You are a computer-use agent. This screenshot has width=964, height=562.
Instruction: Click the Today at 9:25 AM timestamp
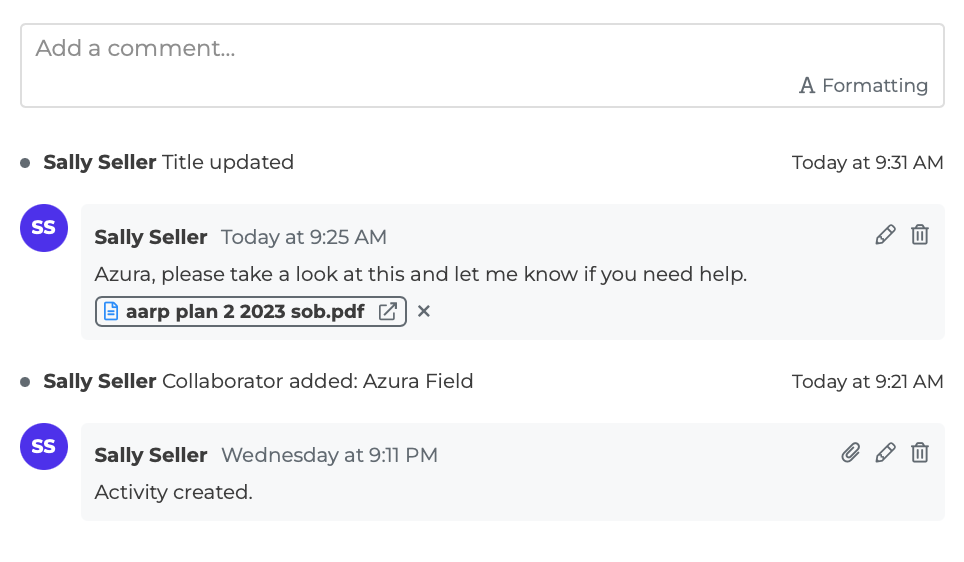pyautogui.click(x=304, y=237)
